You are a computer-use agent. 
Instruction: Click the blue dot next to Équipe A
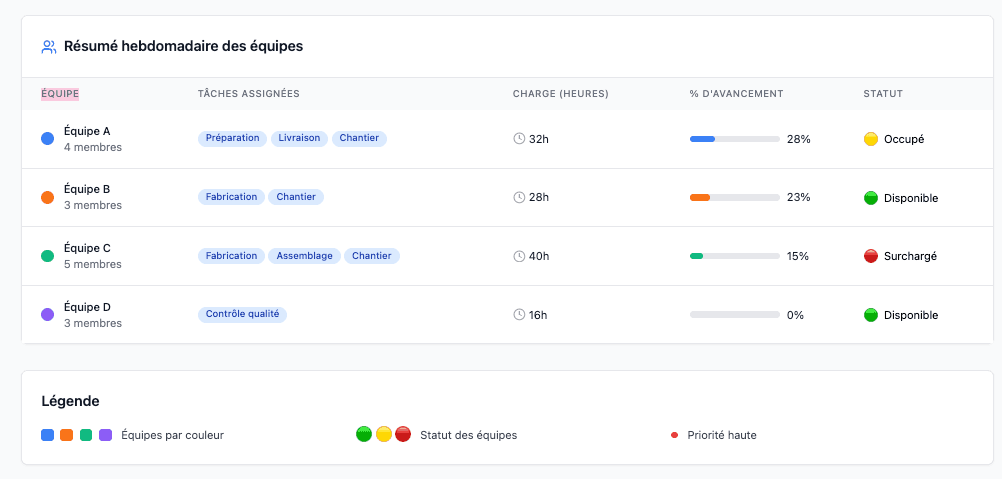click(x=47, y=139)
